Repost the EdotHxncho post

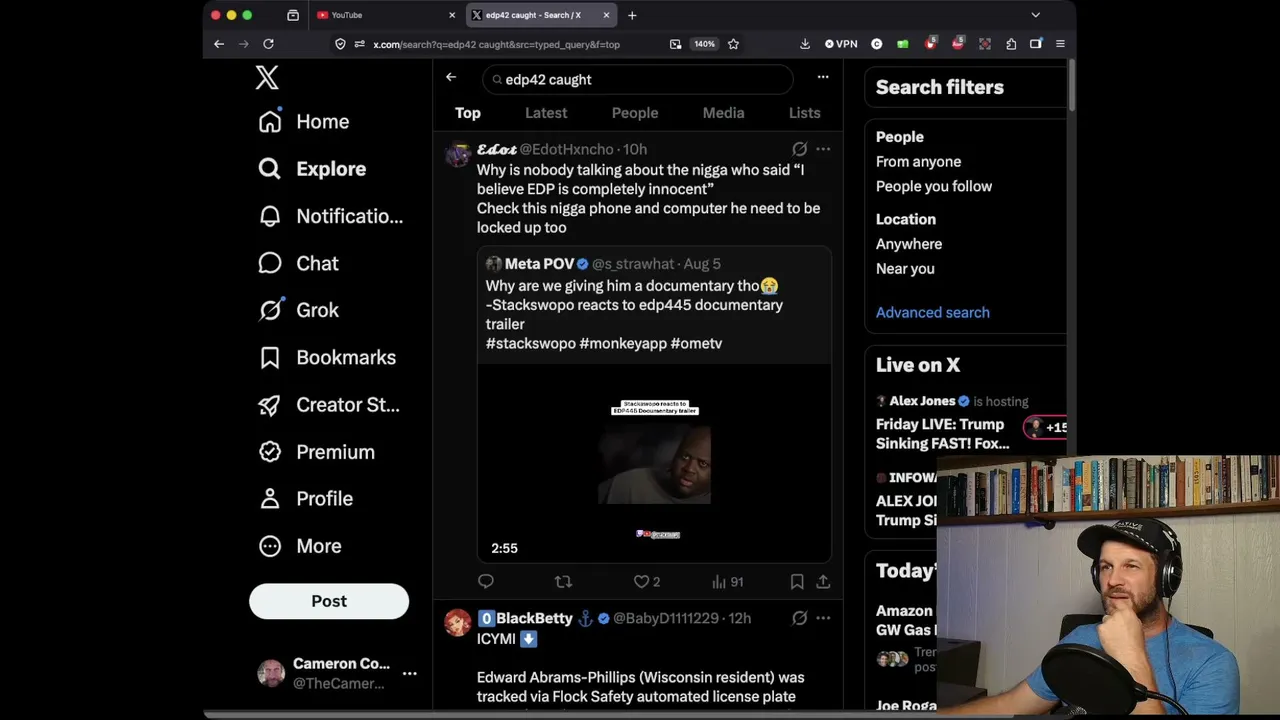563,581
